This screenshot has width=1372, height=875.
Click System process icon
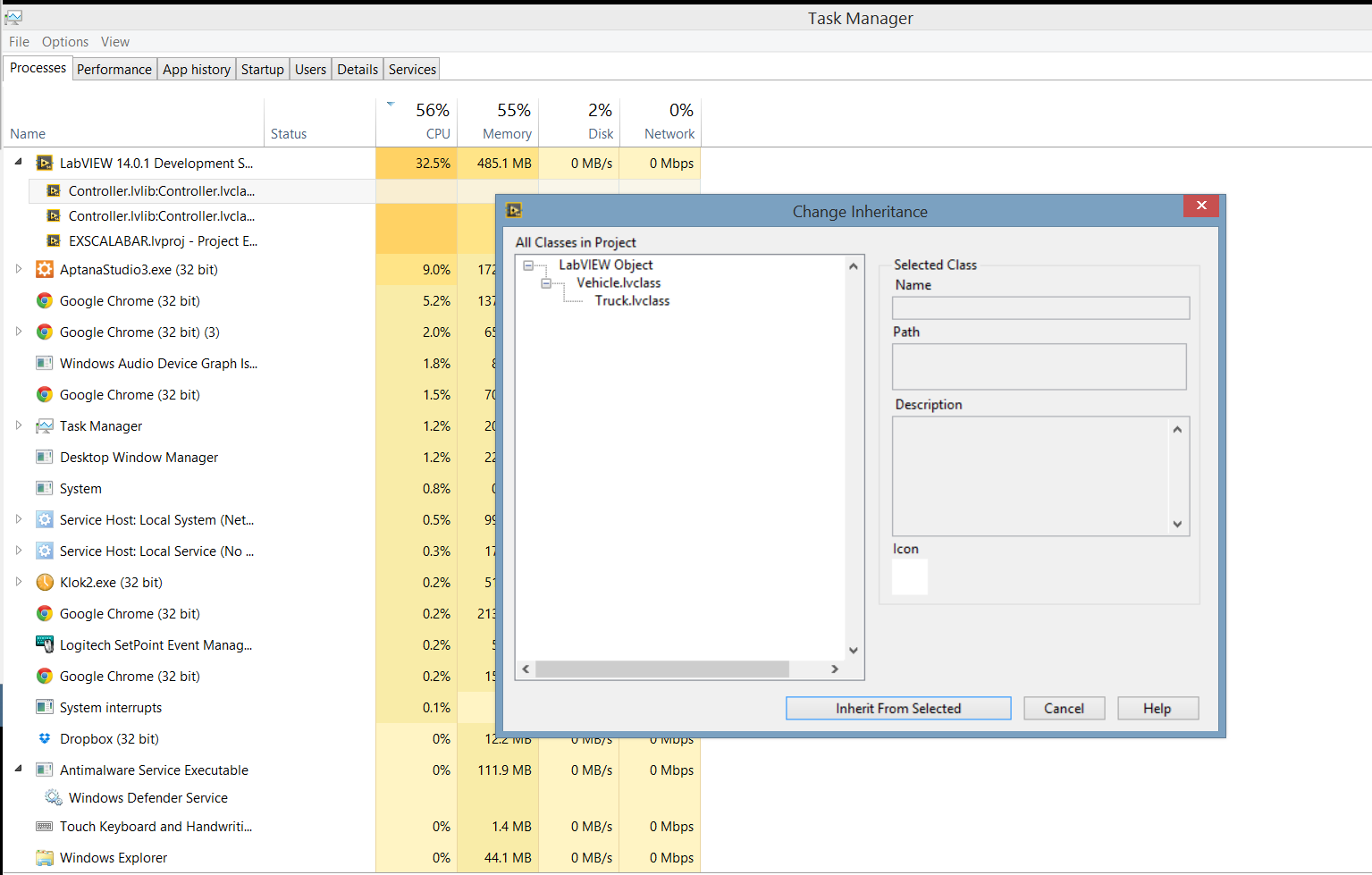(x=44, y=488)
